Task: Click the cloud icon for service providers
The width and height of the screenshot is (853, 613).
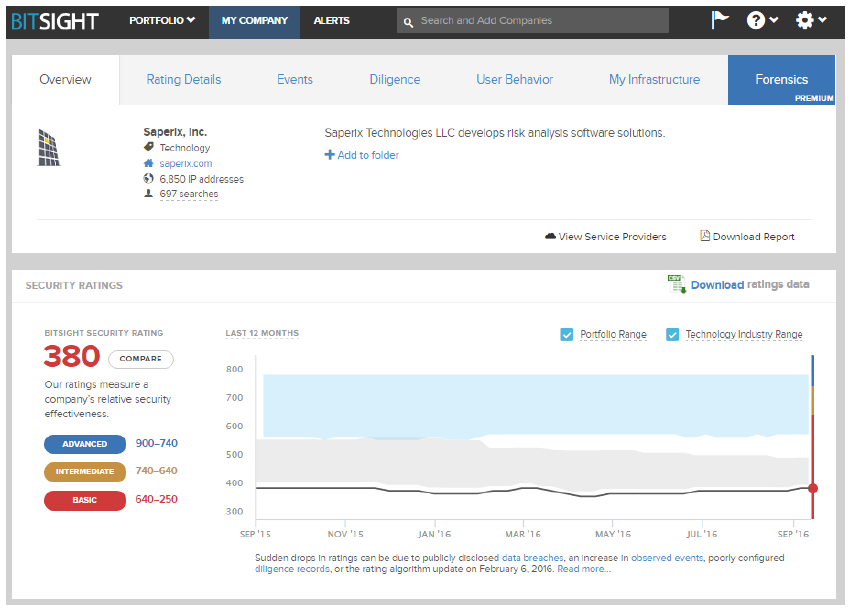Action: click(x=550, y=236)
